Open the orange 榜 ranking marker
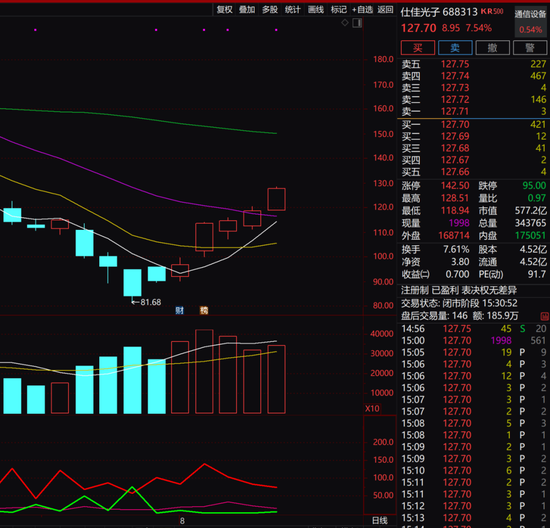The width and height of the screenshot is (550, 528). click(204, 310)
